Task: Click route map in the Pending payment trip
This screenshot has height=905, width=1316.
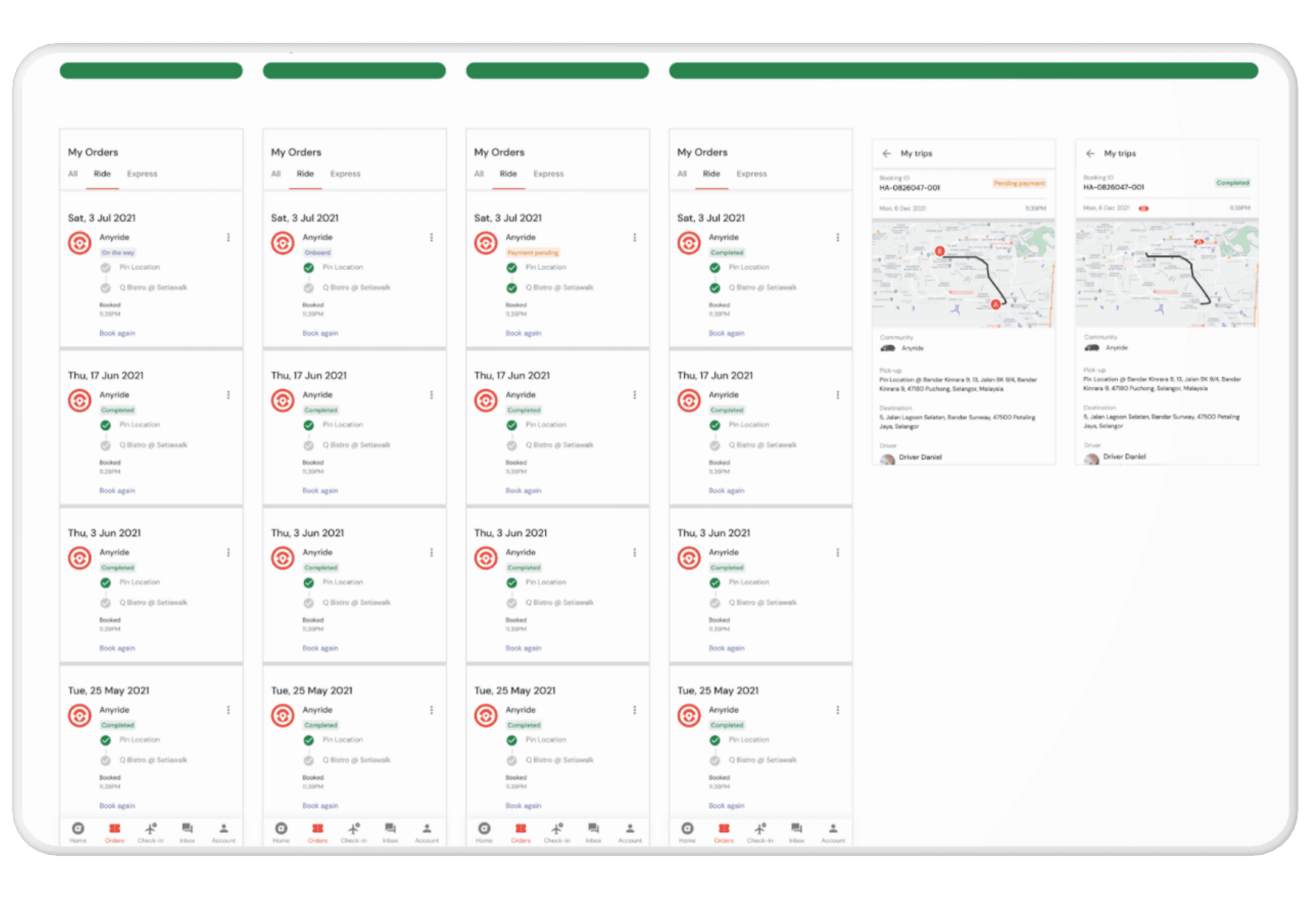Action: click(963, 274)
